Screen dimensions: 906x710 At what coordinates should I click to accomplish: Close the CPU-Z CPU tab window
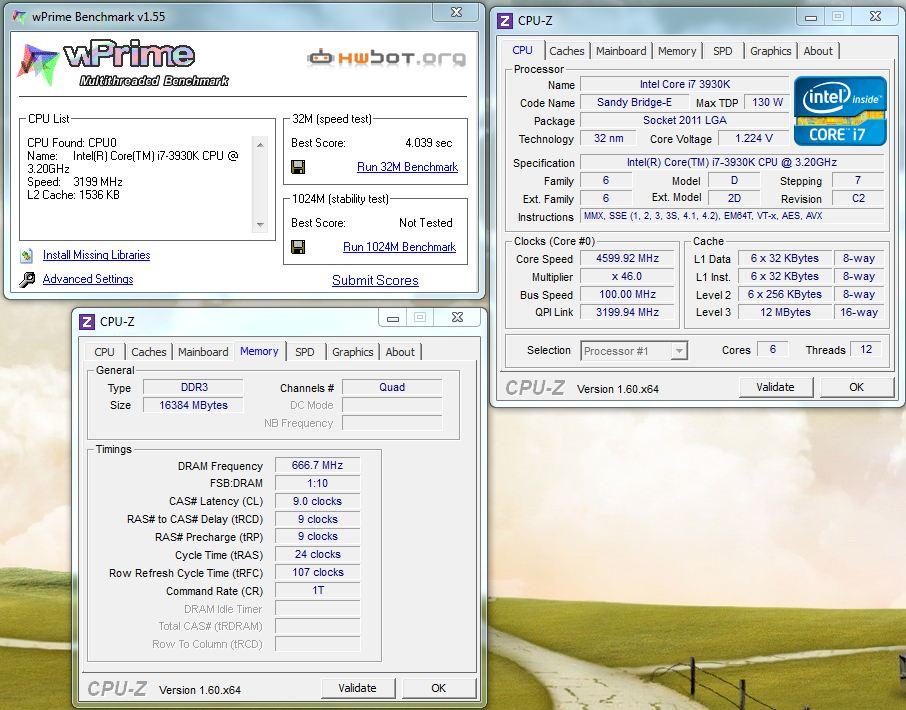point(875,17)
